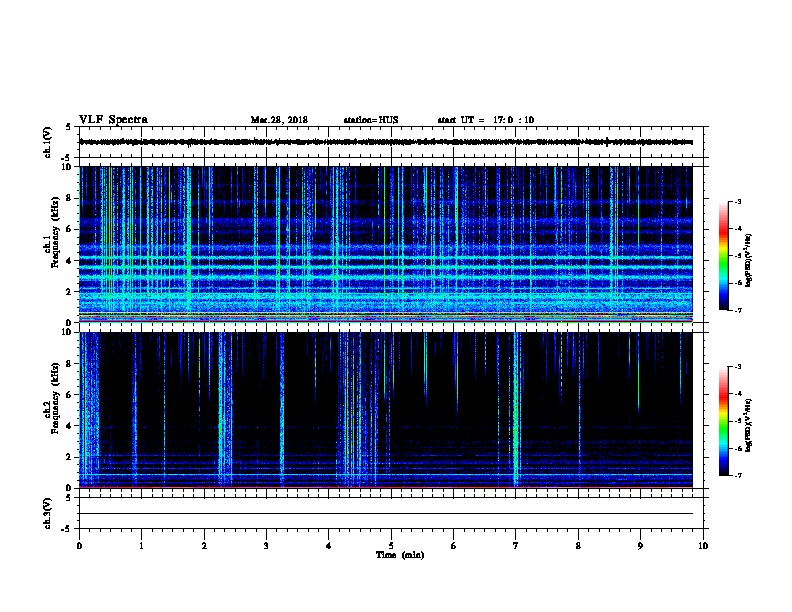The width and height of the screenshot is (792, 612).
Task: Click the ch.2 color bar log(PSD) unit label
Action: pyautogui.click(x=749, y=425)
